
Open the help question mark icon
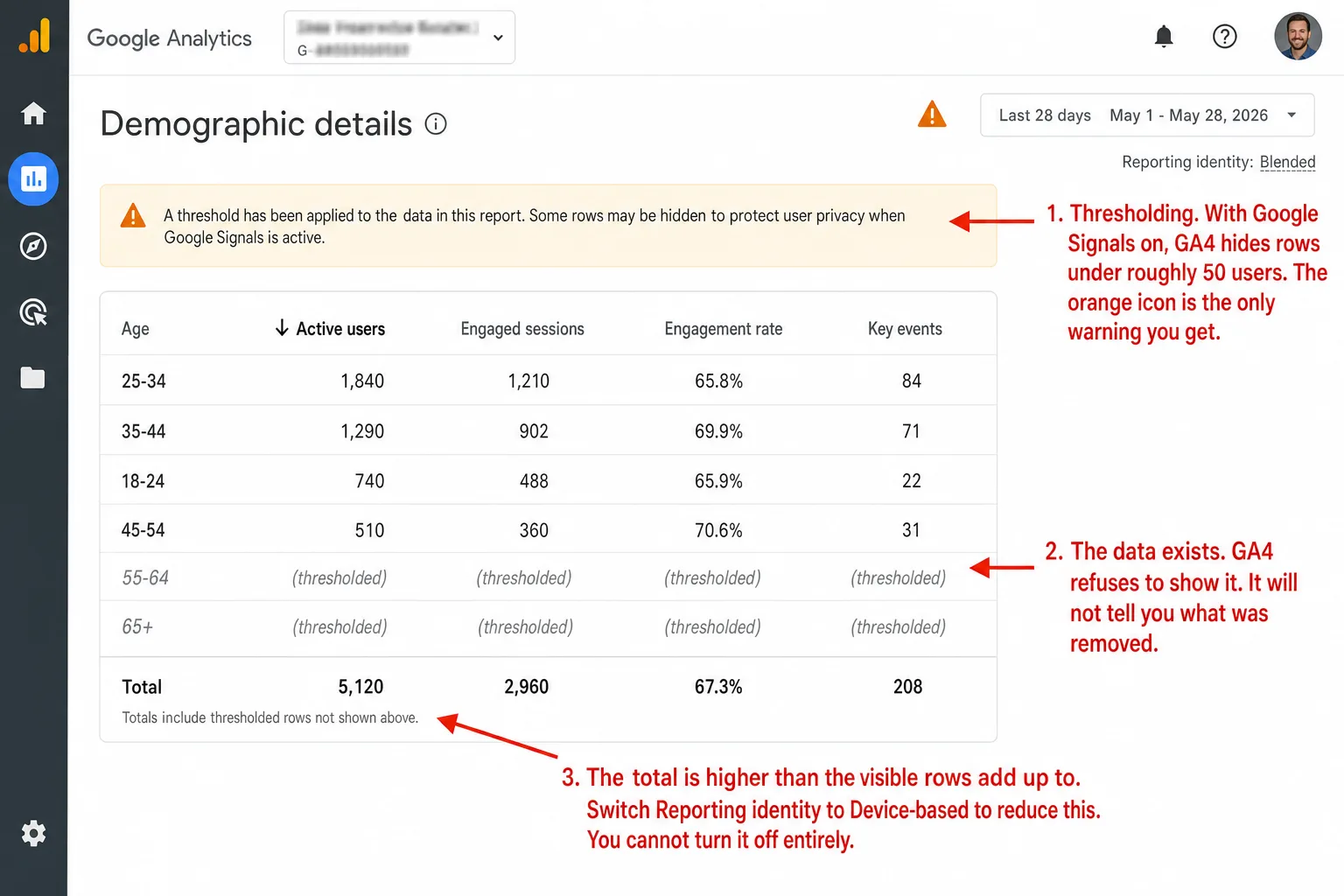1224,37
